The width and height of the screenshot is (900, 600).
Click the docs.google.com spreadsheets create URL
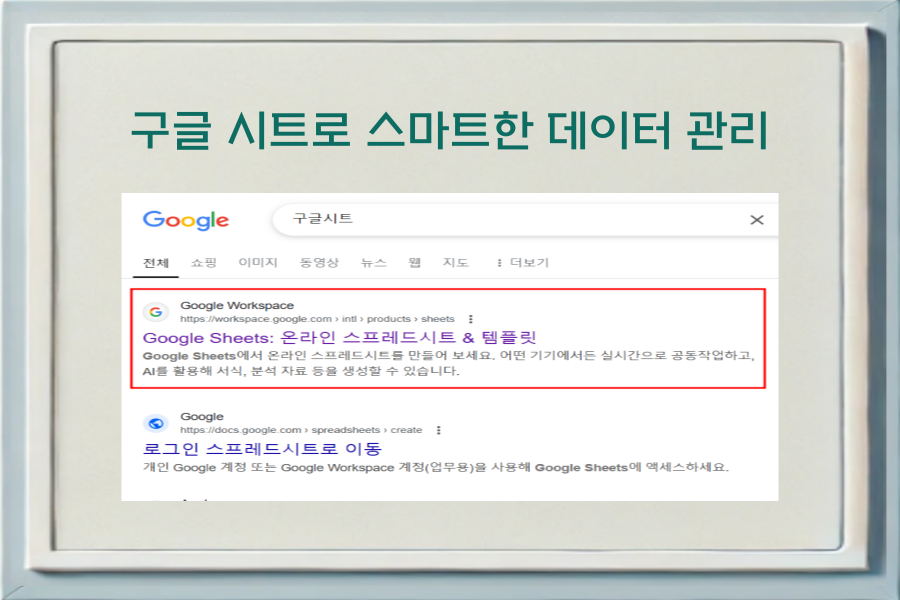301,430
